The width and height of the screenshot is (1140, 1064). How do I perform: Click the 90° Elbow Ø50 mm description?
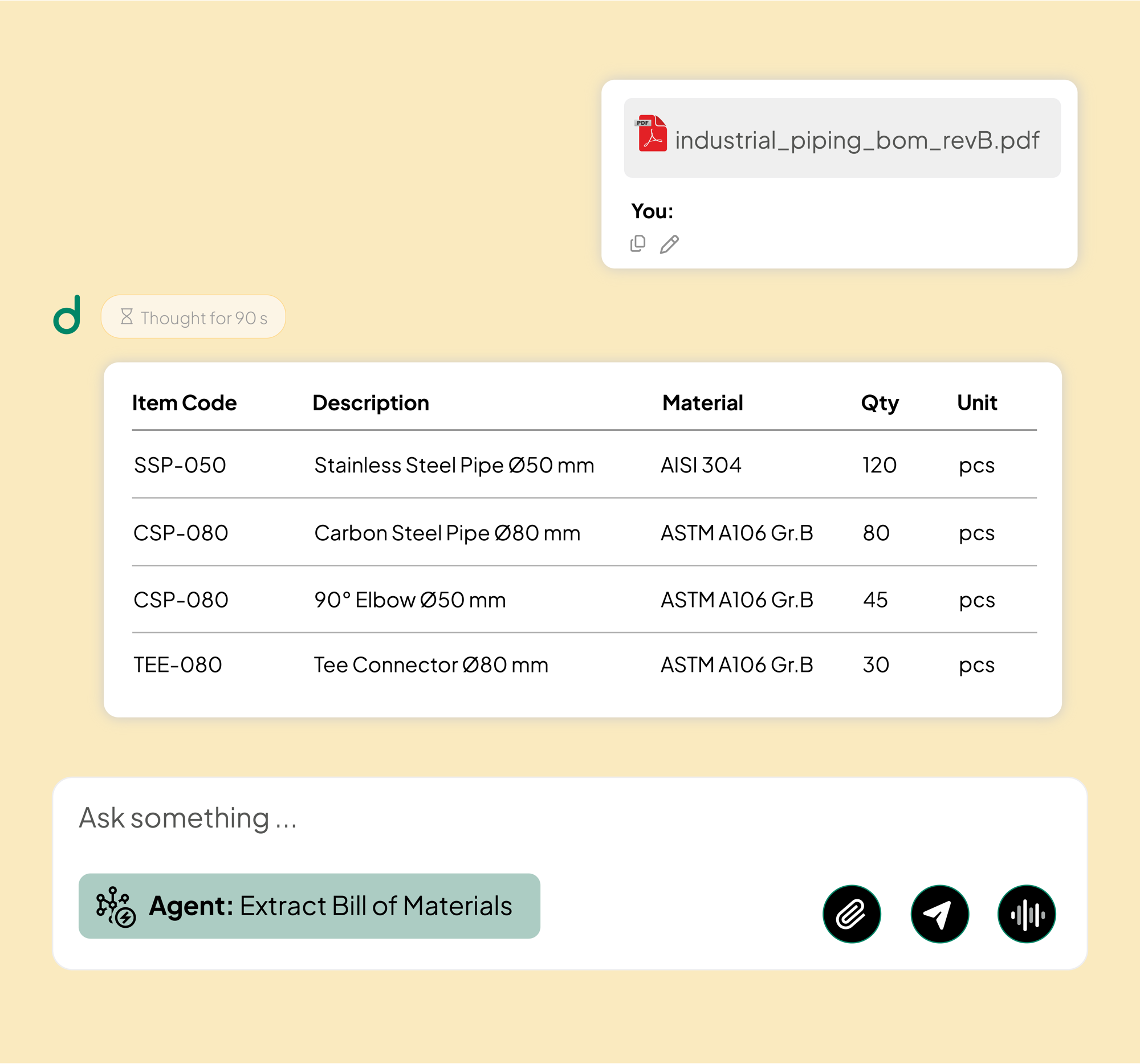[x=410, y=600]
